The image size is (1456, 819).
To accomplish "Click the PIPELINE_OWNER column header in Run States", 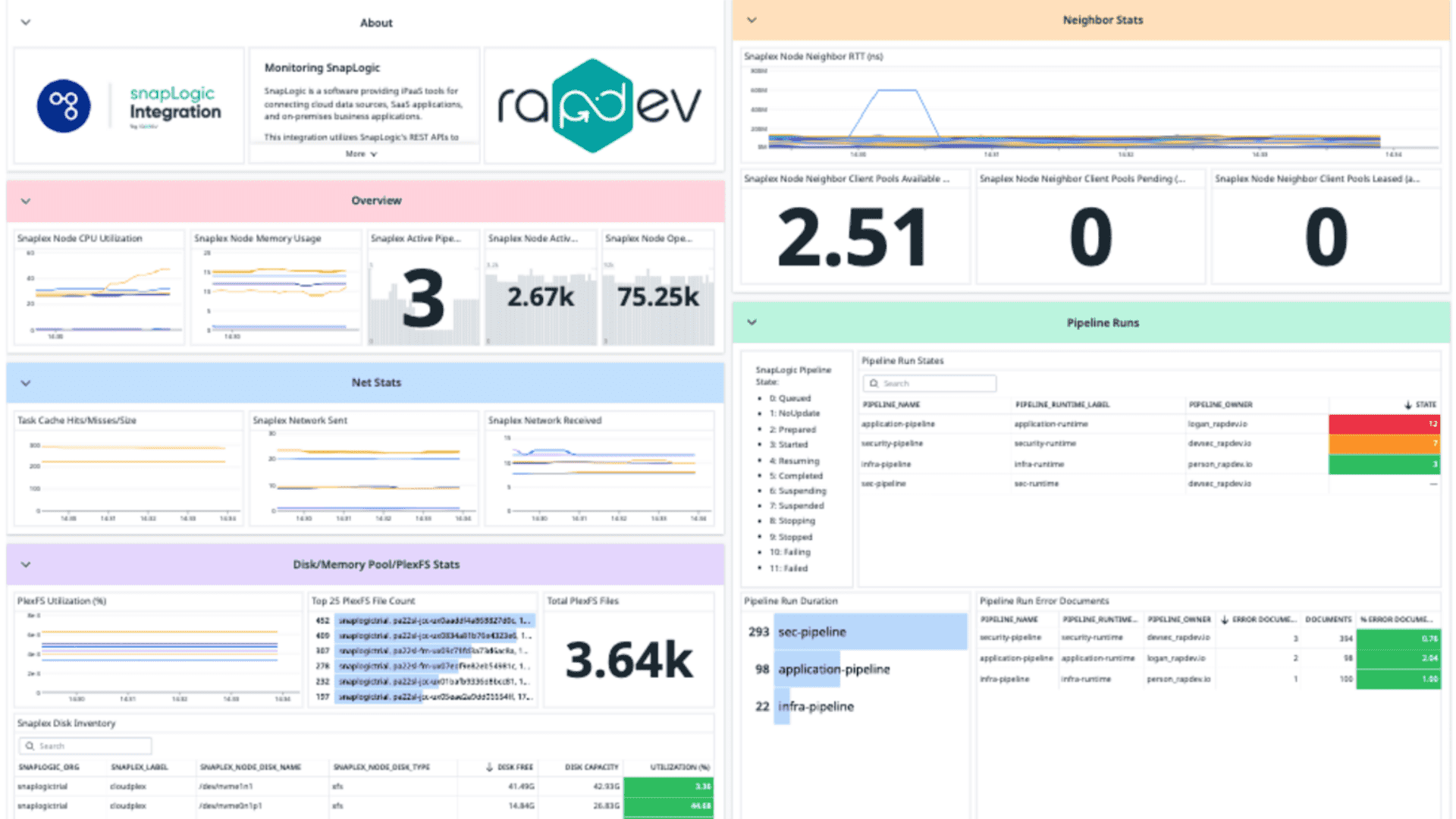I will click(x=1220, y=405).
